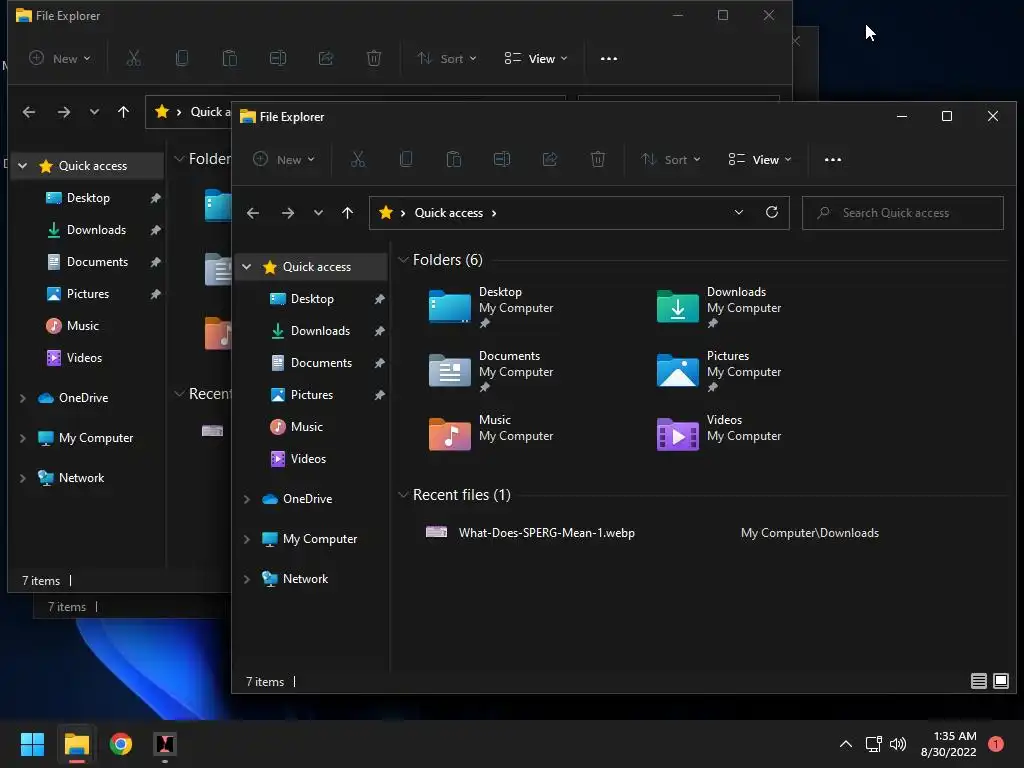Unpin Downloads in front window sidebar via pin icon
1024x768 pixels.
coord(379,331)
